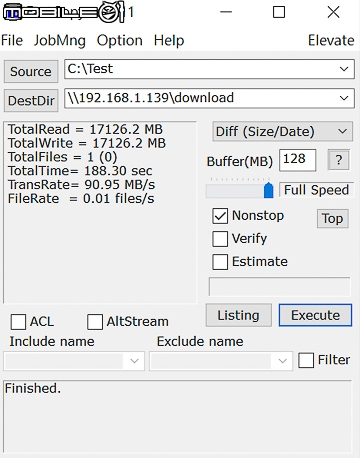Click the FastCopy title bar logo icon
360x458 pixels.
[64, 12]
